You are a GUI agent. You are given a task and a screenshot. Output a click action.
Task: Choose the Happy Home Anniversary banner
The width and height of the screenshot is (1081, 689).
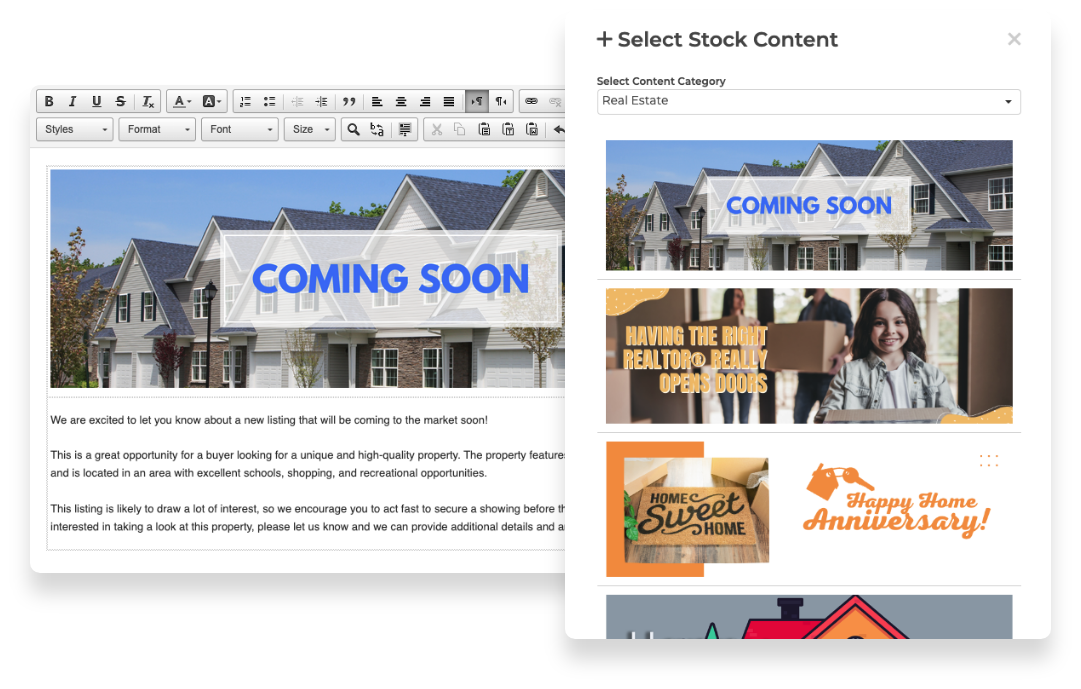808,509
